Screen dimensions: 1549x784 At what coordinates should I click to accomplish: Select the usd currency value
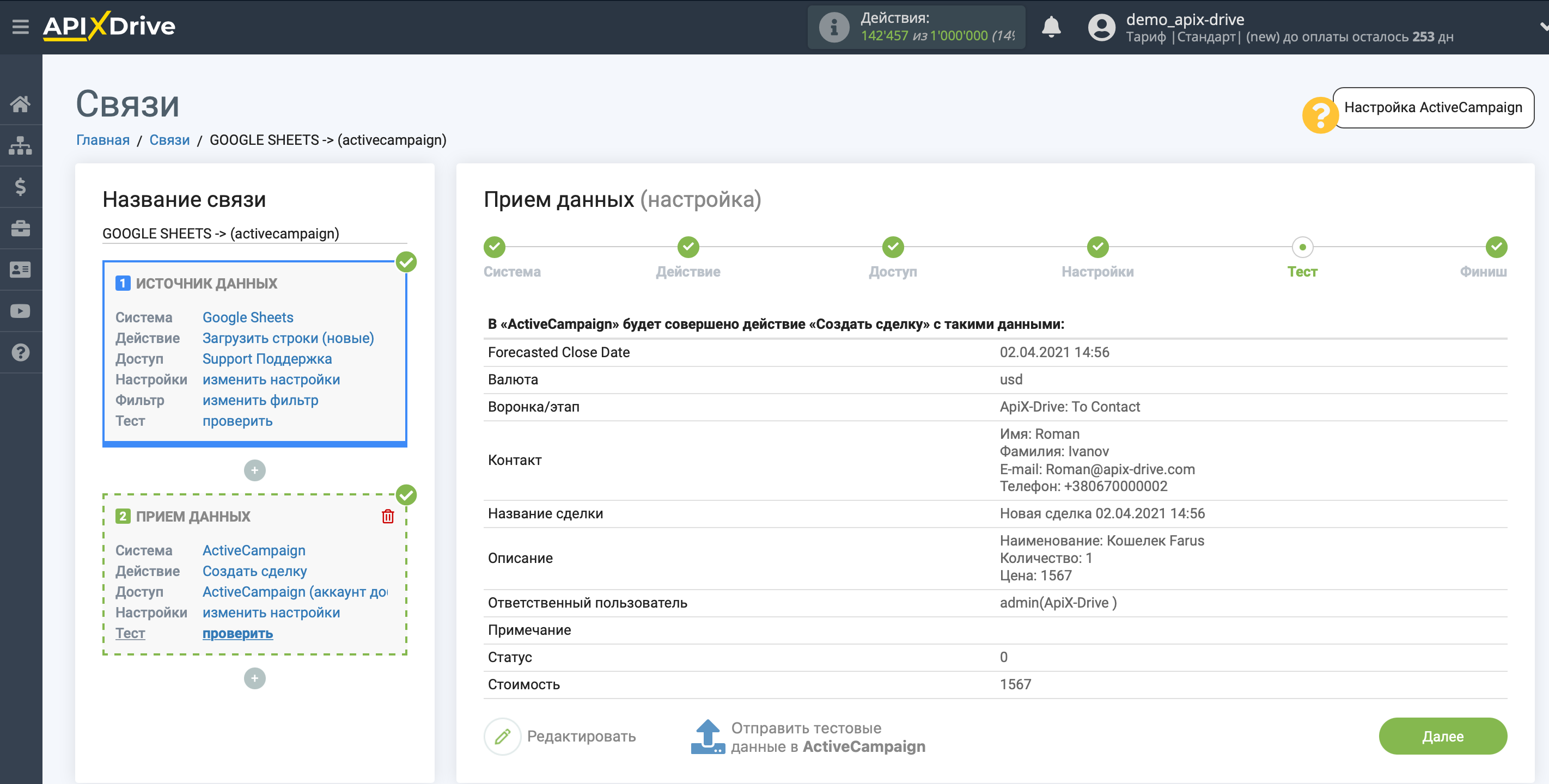[x=1011, y=380]
